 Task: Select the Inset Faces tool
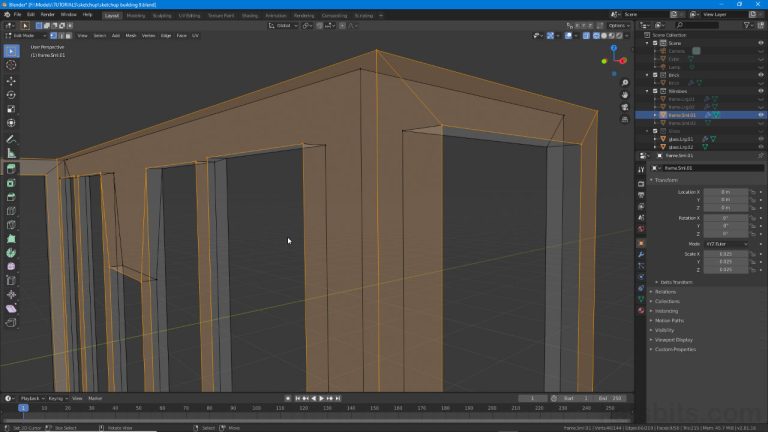point(11,183)
